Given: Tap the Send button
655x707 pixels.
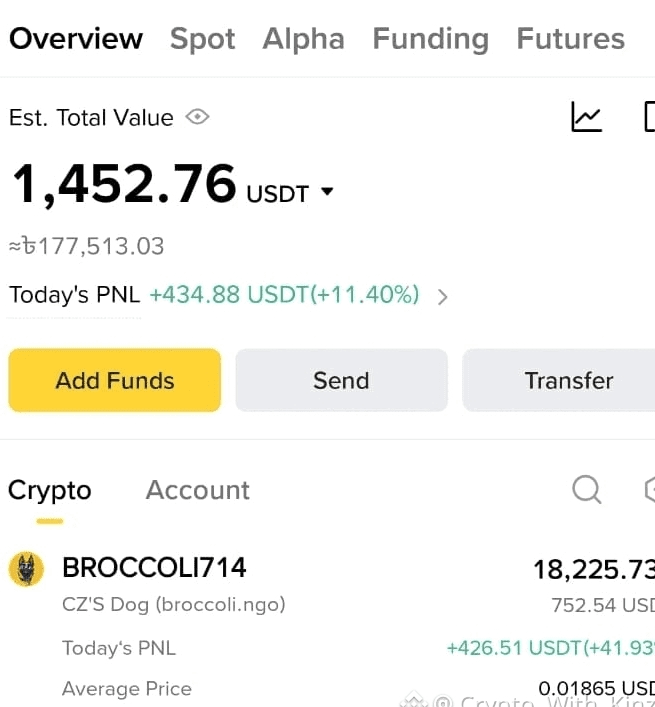Looking at the screenshot, I should (x=341, y=380).
